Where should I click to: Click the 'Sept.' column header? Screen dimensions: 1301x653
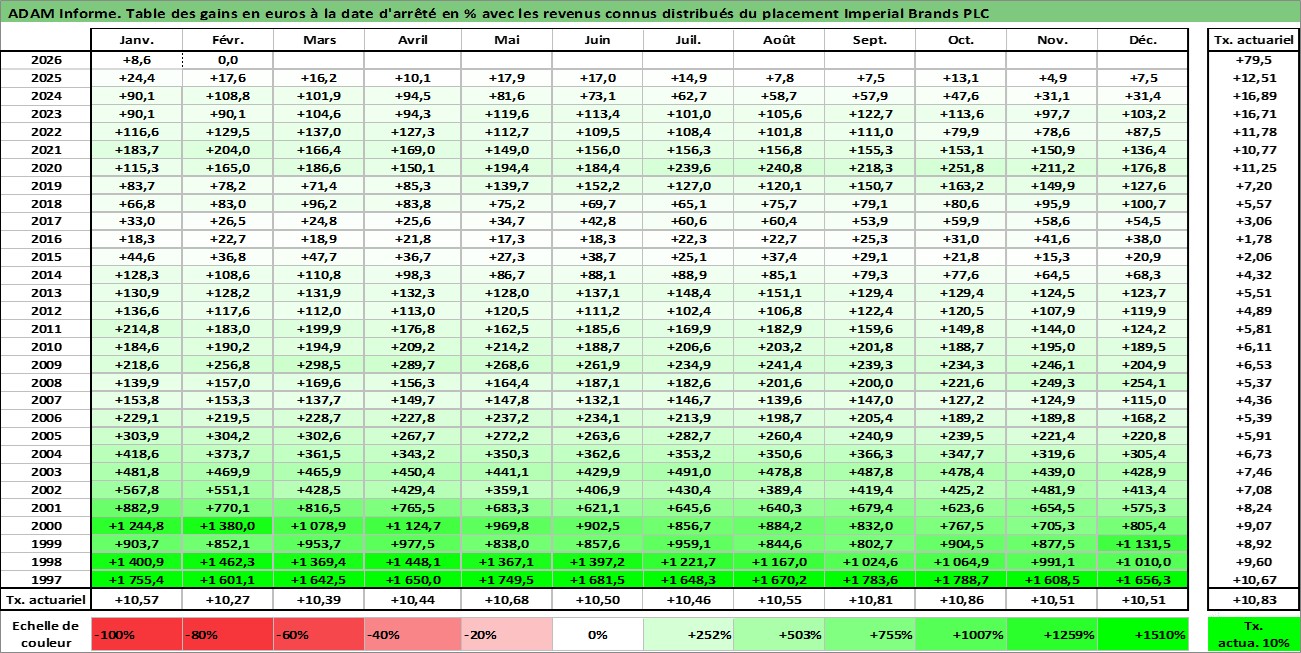coord(870,40)
